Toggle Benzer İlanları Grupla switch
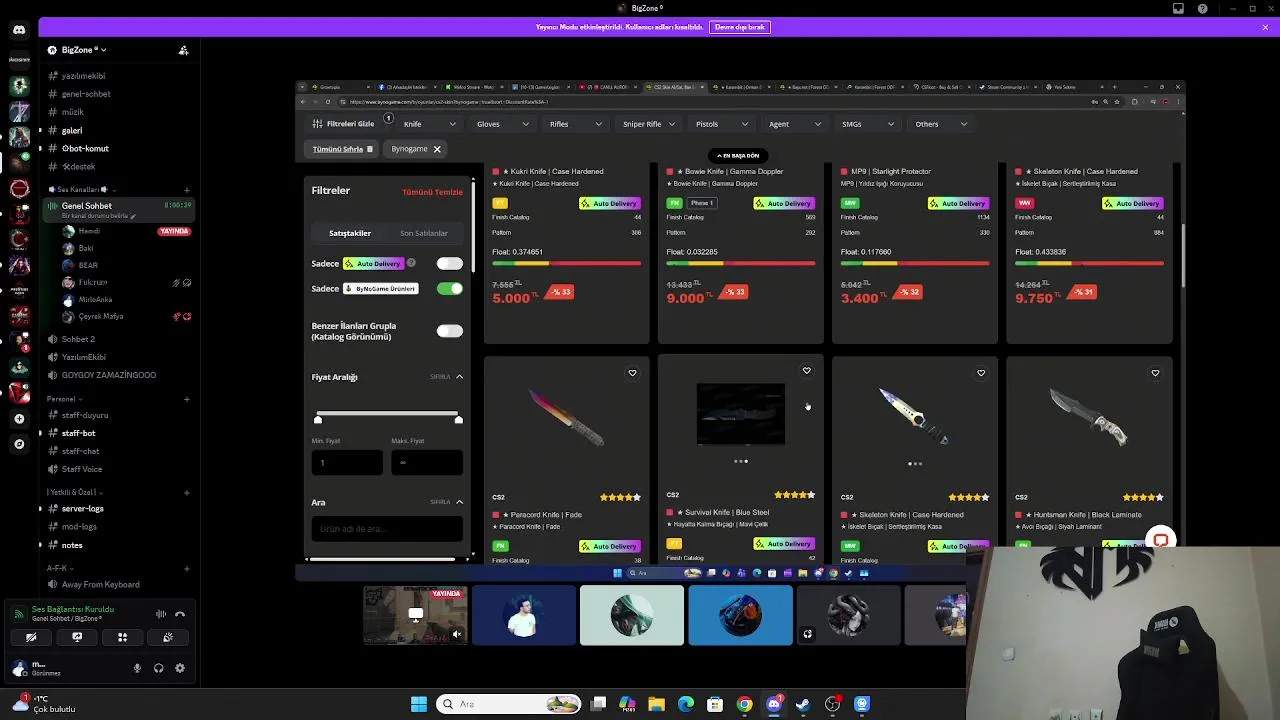The height and width of the screenshot is (720, 1280). pyautogui.click(x=450, y=331)
